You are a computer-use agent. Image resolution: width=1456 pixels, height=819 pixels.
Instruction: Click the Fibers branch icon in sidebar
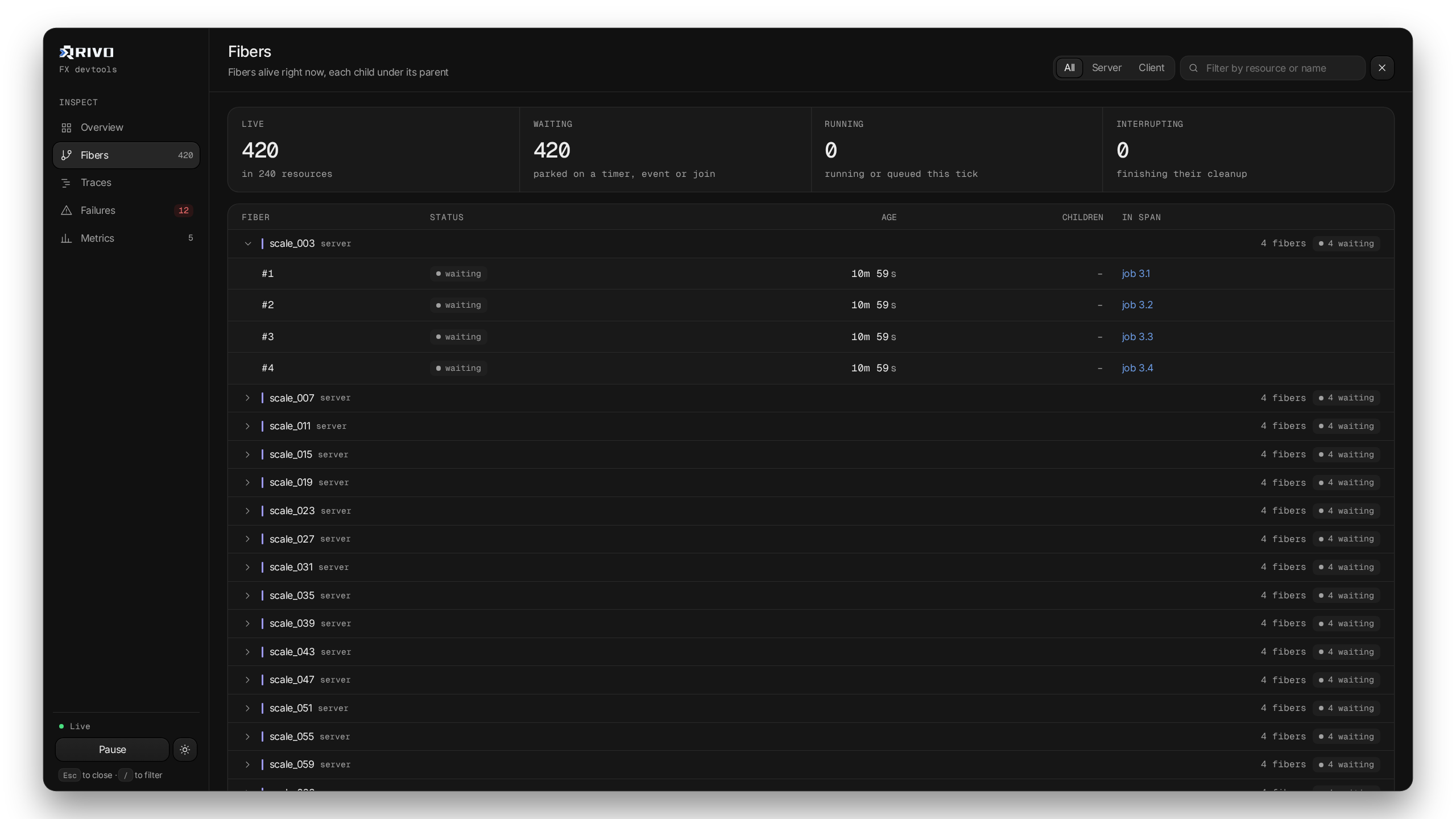point(67,155)
